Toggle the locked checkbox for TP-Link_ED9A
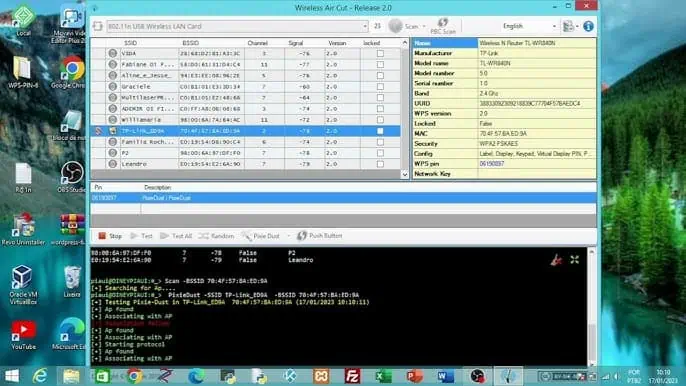Screen dimensions: 686x386 point(380,131)
